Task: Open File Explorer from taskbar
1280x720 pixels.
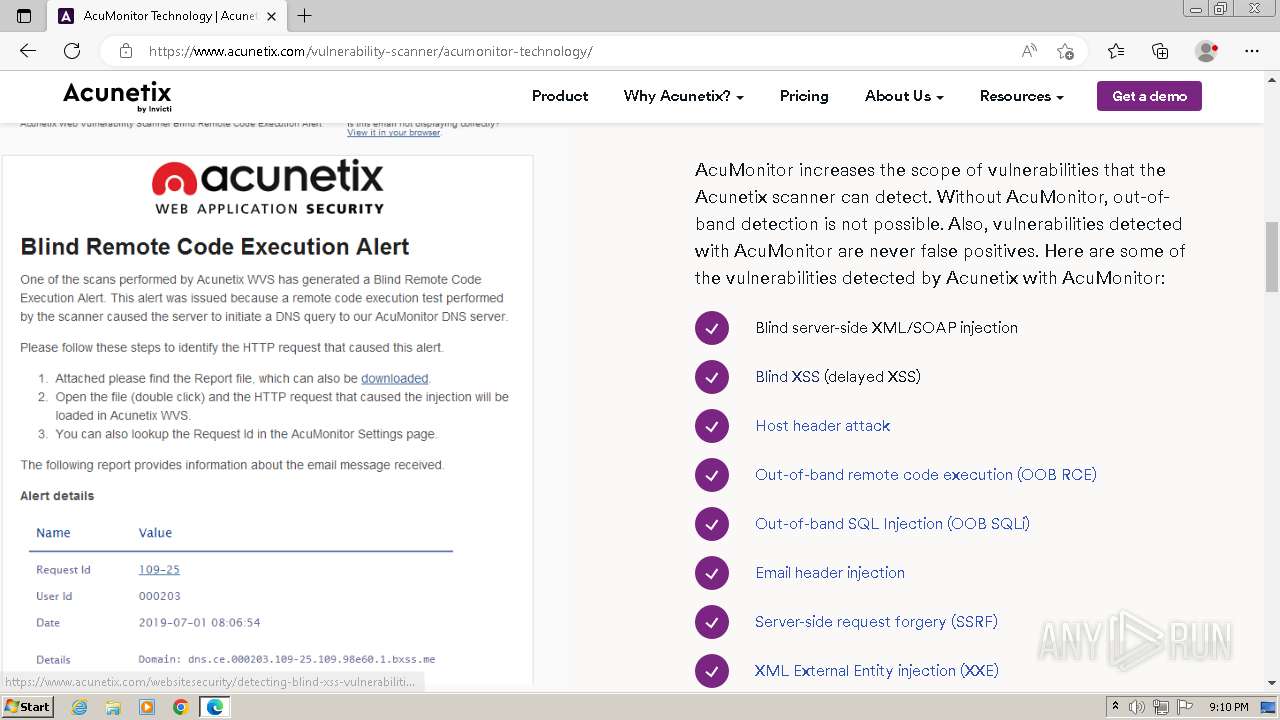Action: [113, 707]
